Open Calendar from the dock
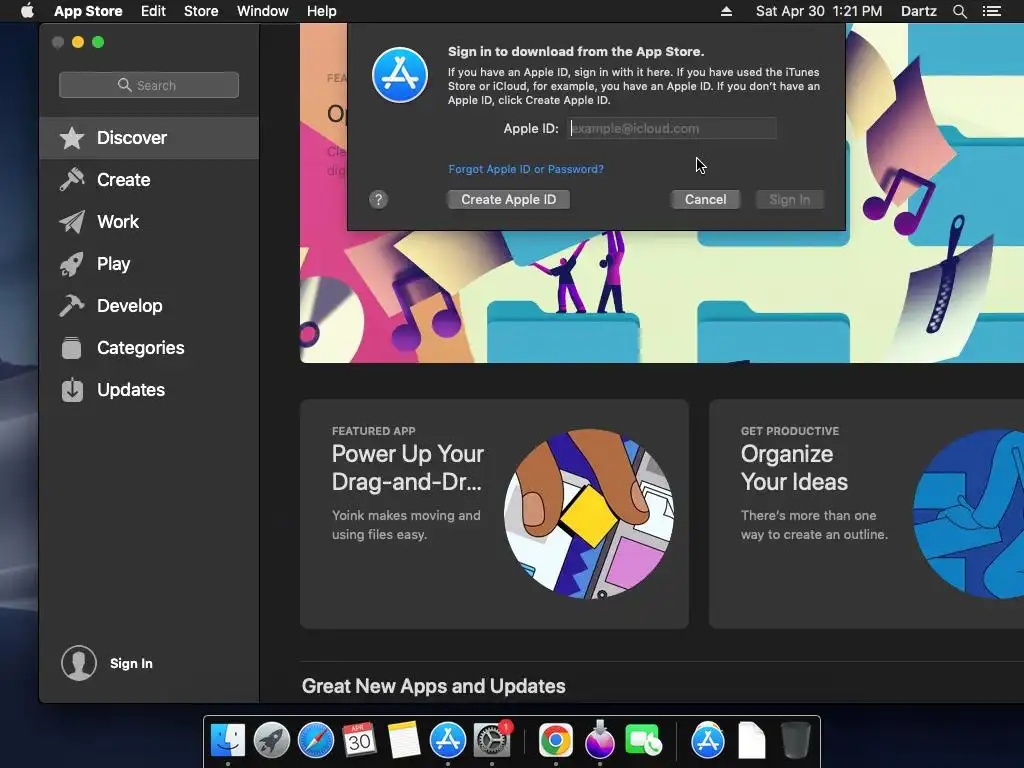The width and height of the screenshot is (1024, 768). (359, 740)
